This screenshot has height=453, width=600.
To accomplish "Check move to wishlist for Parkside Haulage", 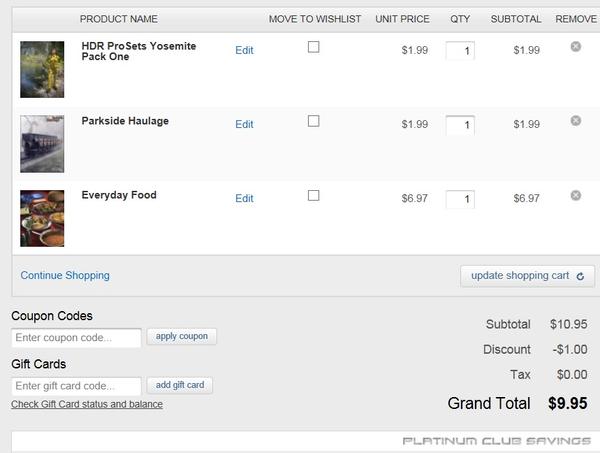I will (313, 121).
